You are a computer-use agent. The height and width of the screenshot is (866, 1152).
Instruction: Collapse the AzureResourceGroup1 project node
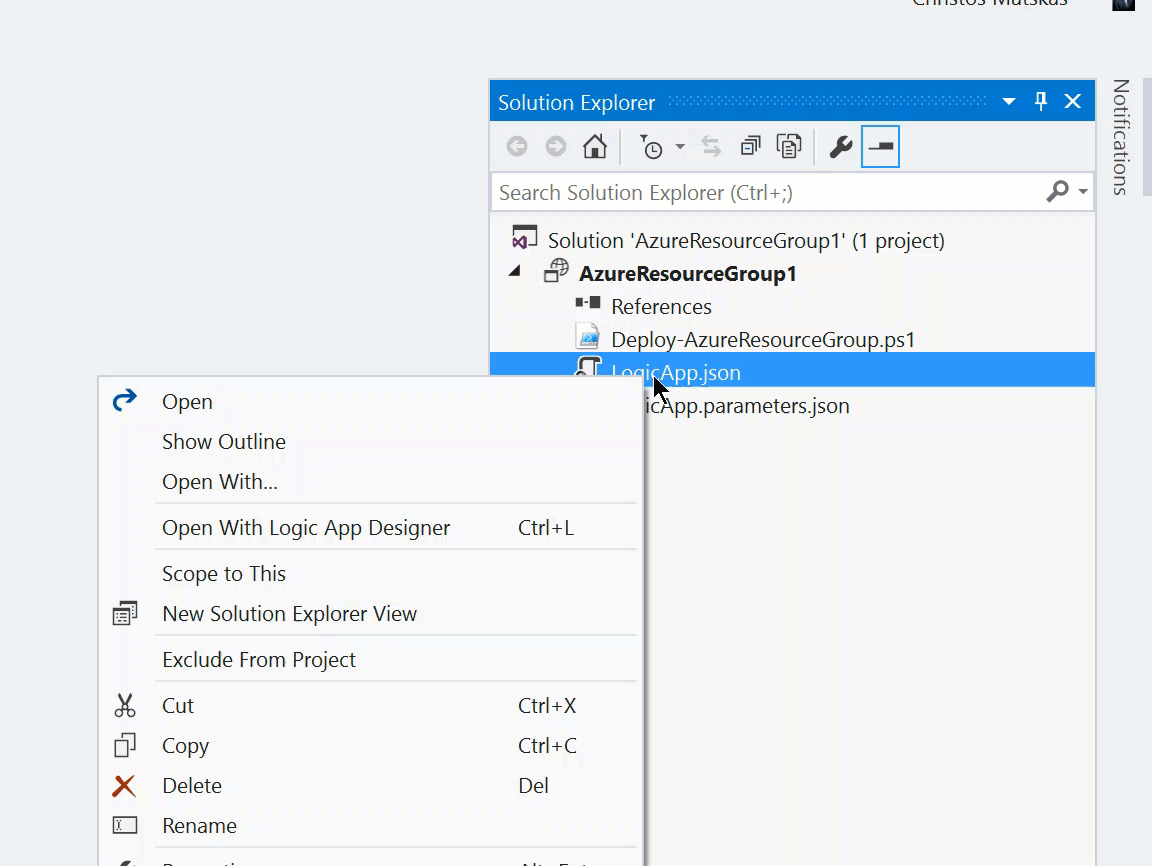[515, 272]
